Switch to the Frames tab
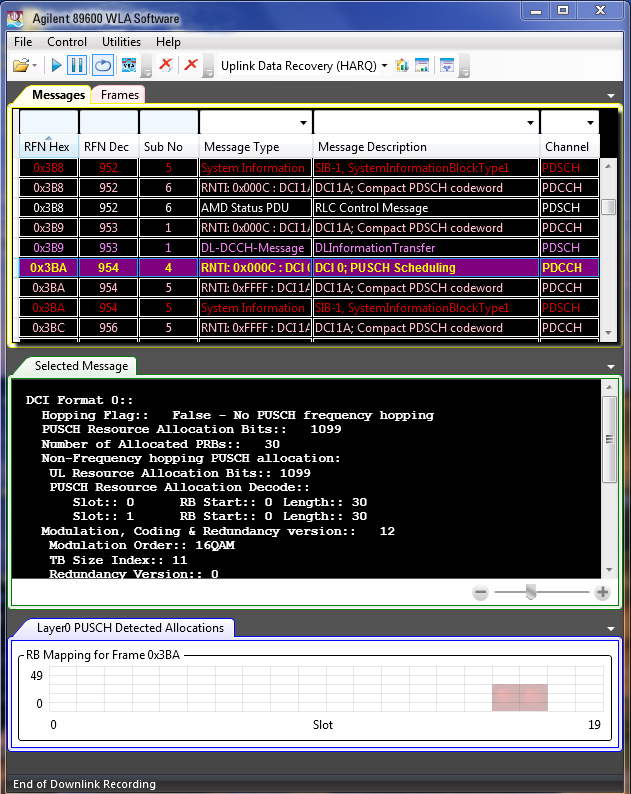 tap(120, 95)
